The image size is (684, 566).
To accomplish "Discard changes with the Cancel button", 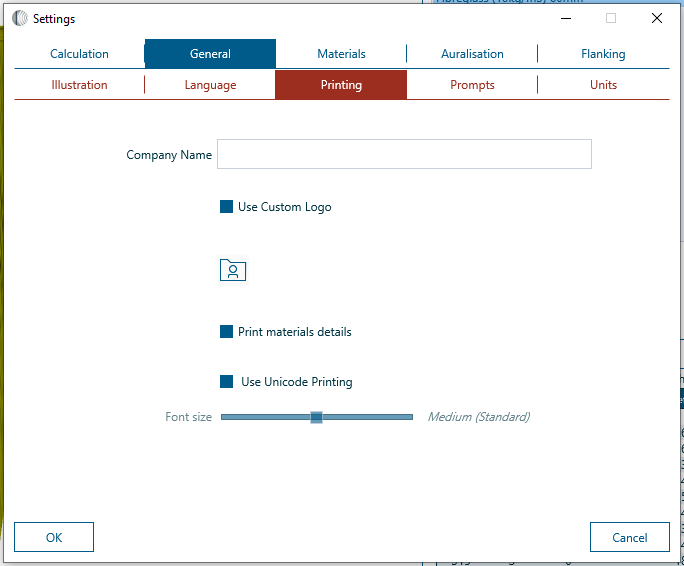I will pos(629,537).
